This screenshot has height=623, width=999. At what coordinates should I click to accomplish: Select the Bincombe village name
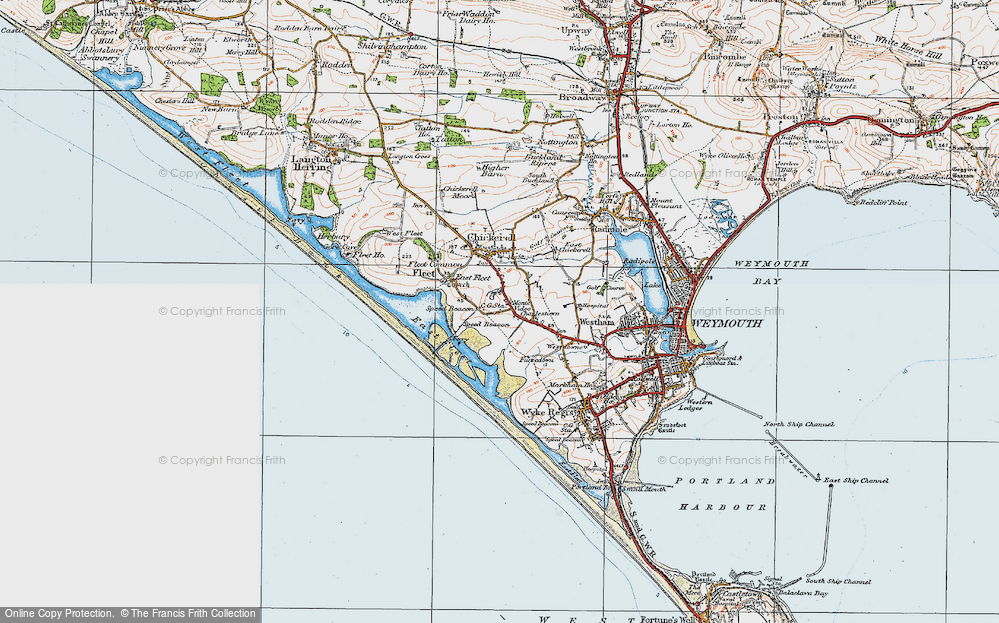[x=725, y=55]
